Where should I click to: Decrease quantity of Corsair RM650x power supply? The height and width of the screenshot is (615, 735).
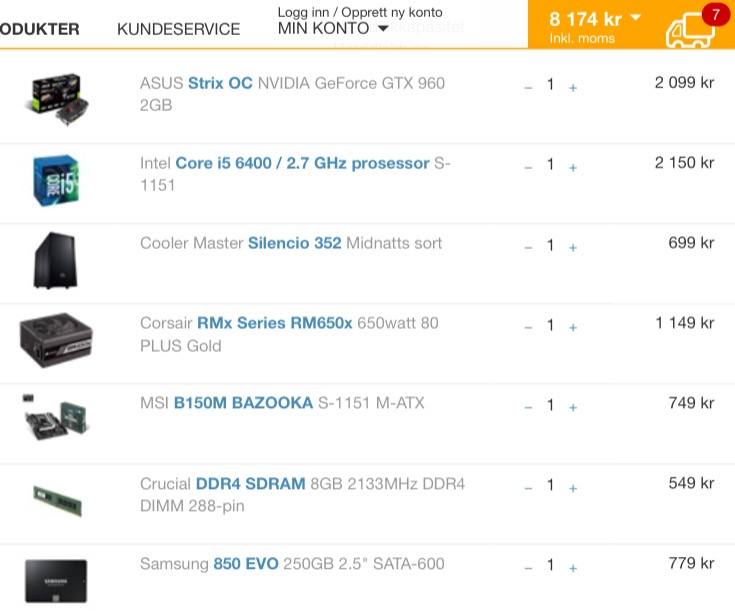click(x=528, y=328)
